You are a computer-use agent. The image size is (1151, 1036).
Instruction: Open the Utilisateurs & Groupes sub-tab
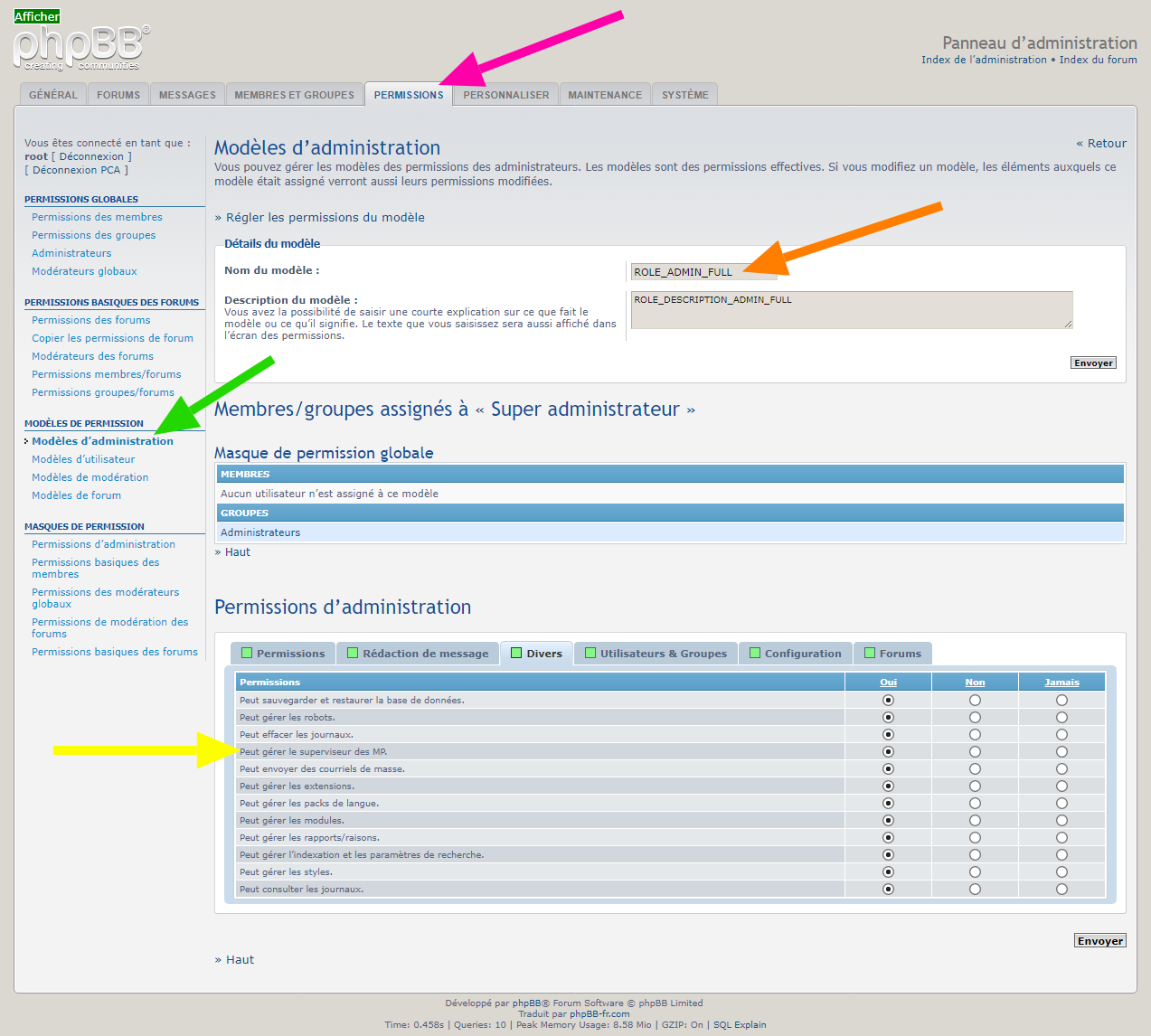[x=663, y=654]
